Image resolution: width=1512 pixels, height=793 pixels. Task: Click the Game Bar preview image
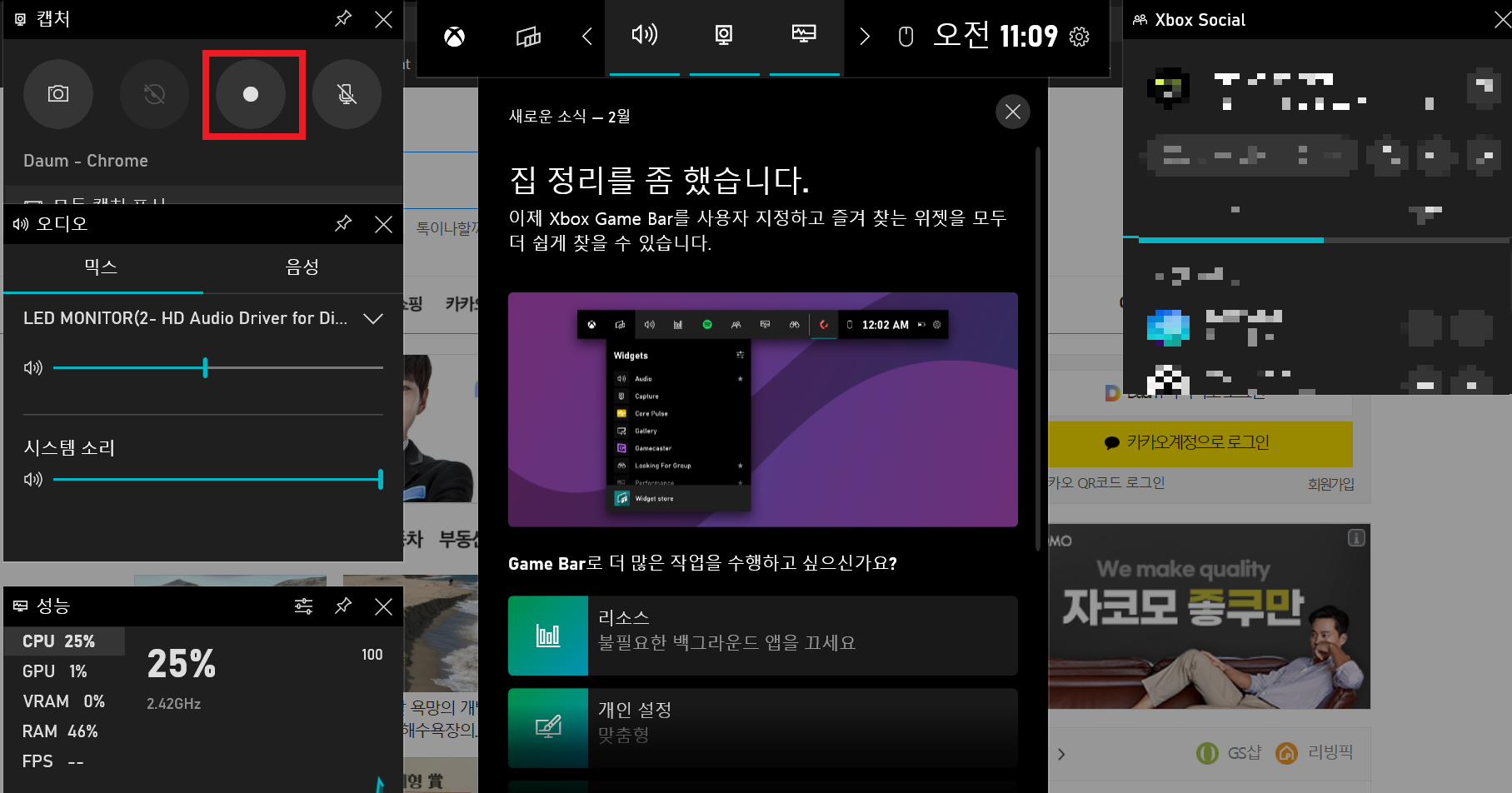(763, 410)
